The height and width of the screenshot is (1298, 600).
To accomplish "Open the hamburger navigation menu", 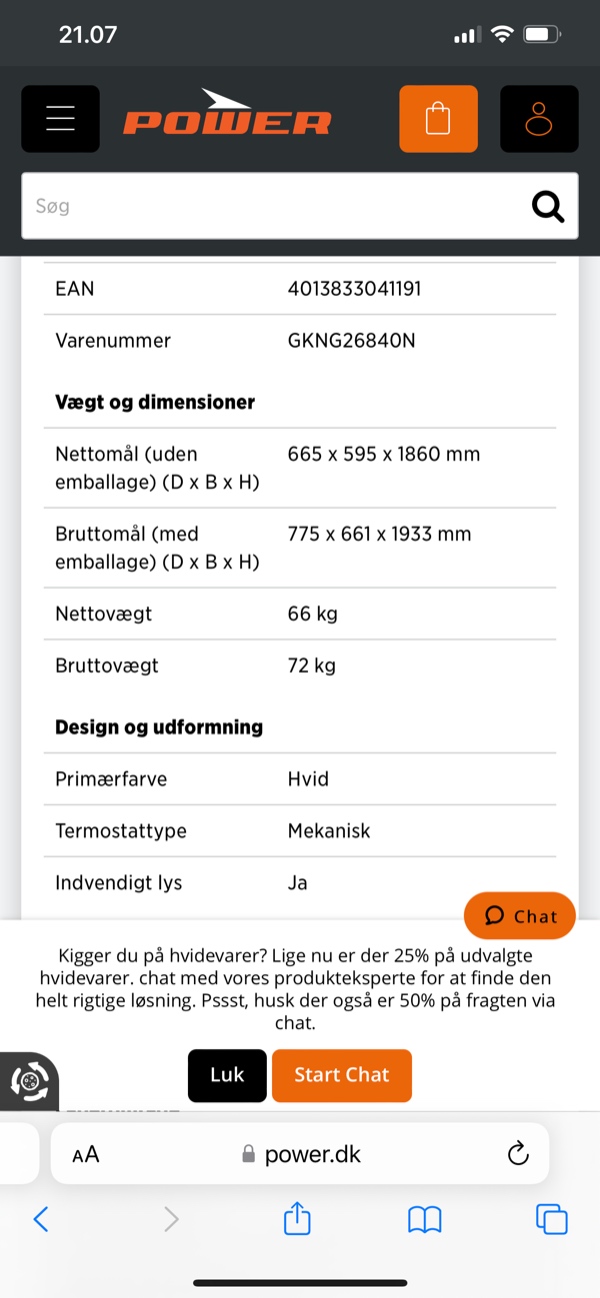I will (x=60, y=118).
